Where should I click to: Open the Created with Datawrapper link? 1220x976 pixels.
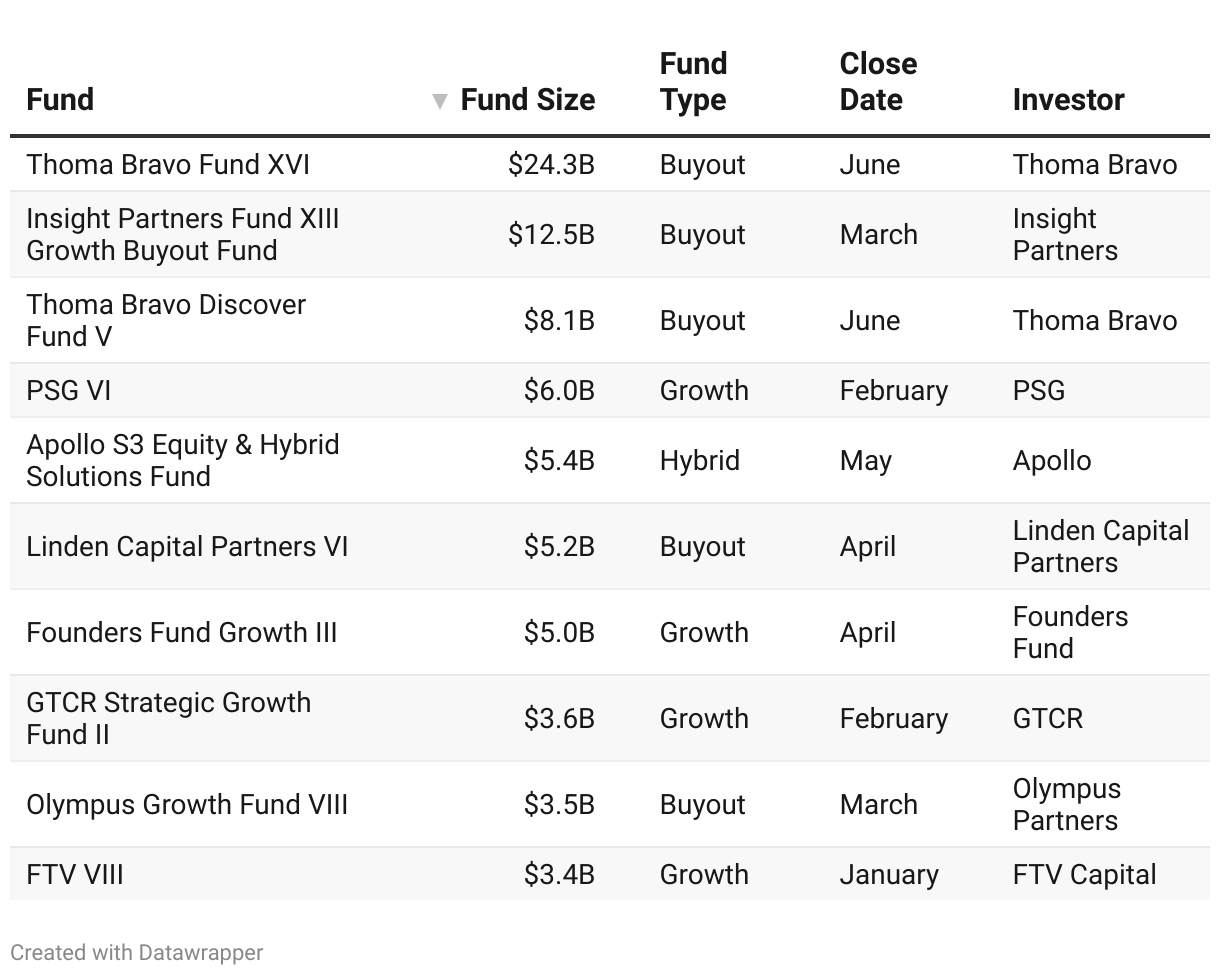click(137, 952)
